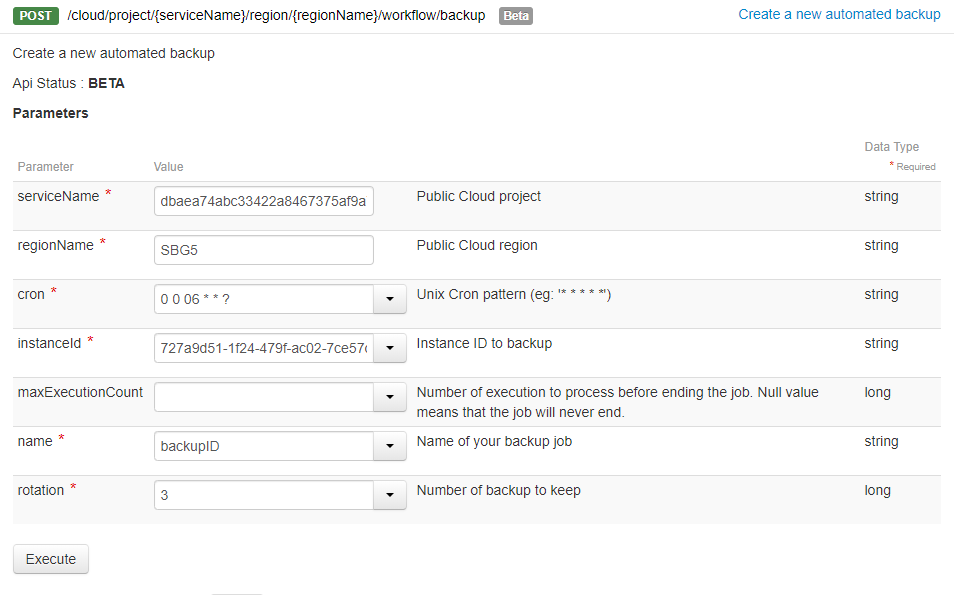Click the name field containing backupID
The width and height of the screenshot is (954, 595).
tap(263, 446)
